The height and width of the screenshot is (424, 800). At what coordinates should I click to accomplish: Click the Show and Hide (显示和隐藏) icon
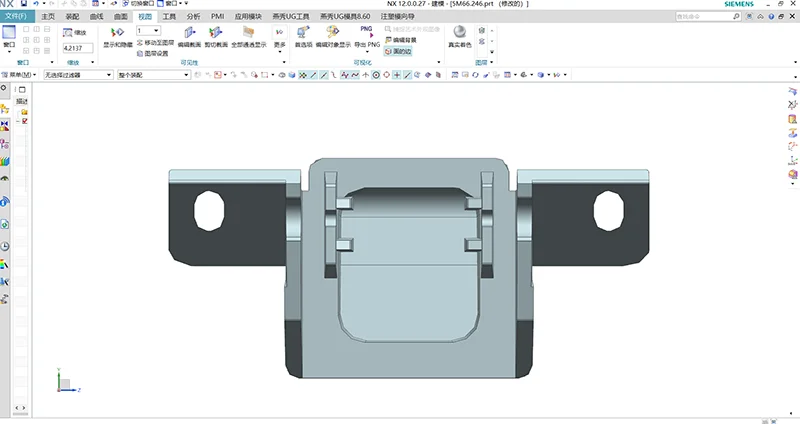pos(117,33)
